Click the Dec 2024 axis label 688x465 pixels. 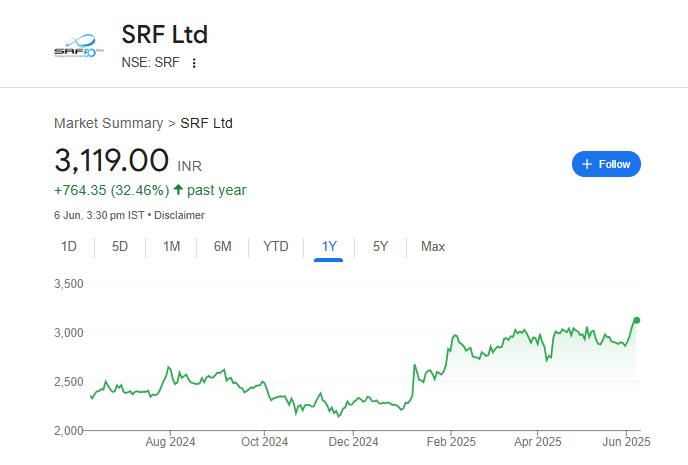tap(353, 442)
